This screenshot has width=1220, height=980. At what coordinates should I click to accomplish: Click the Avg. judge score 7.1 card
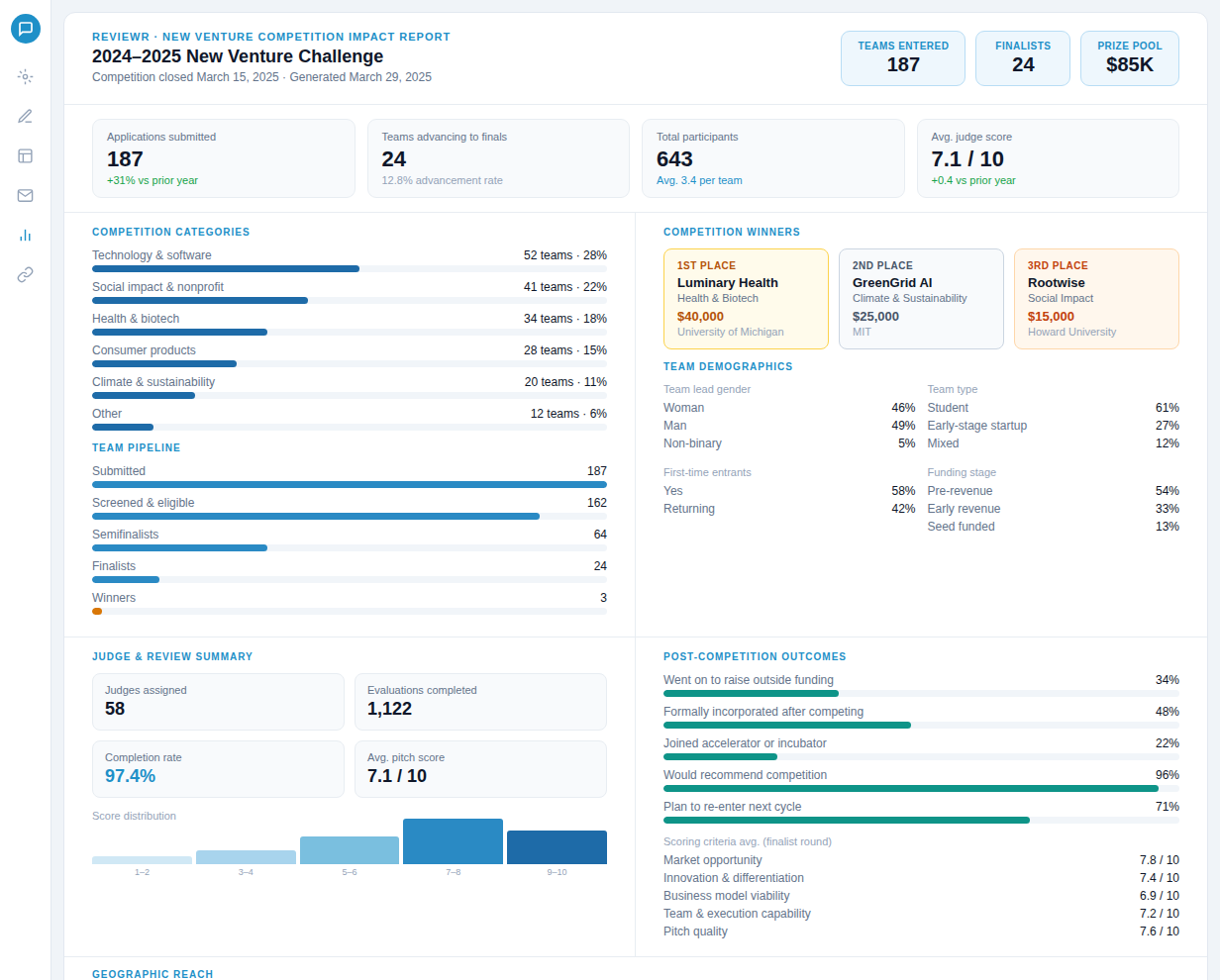coord(1048,158)
